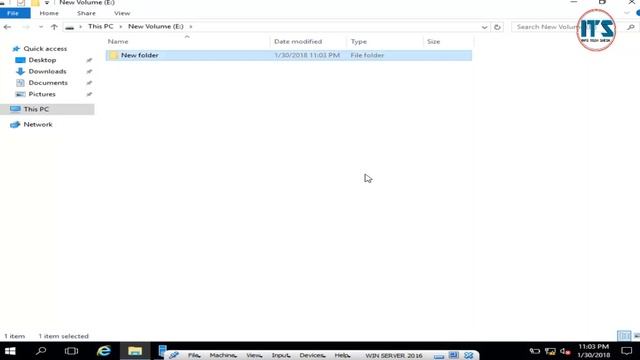
Task: Switch to the Share ribbon tab
Action: [x=86, y=13]
